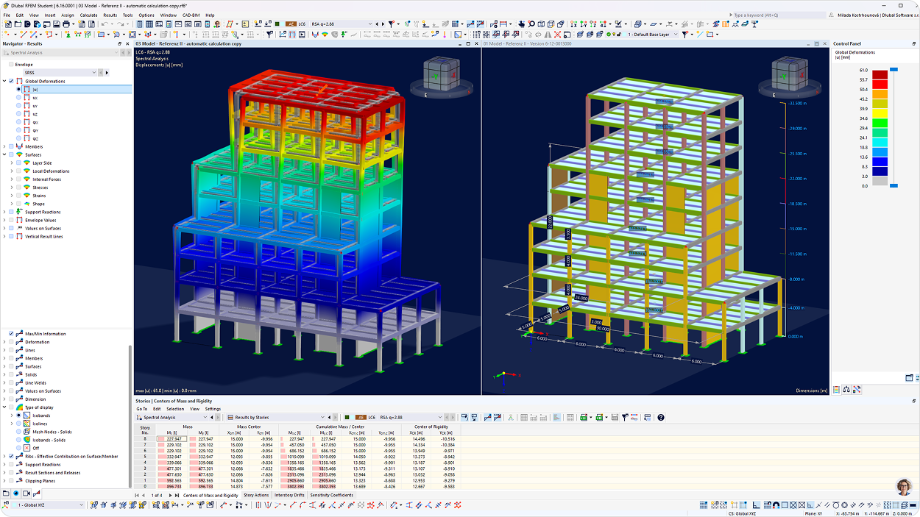Click the funnel filter icon in the results table toolbar
Viewport: 920px width, 517px height.
click(x=625, y=417)
